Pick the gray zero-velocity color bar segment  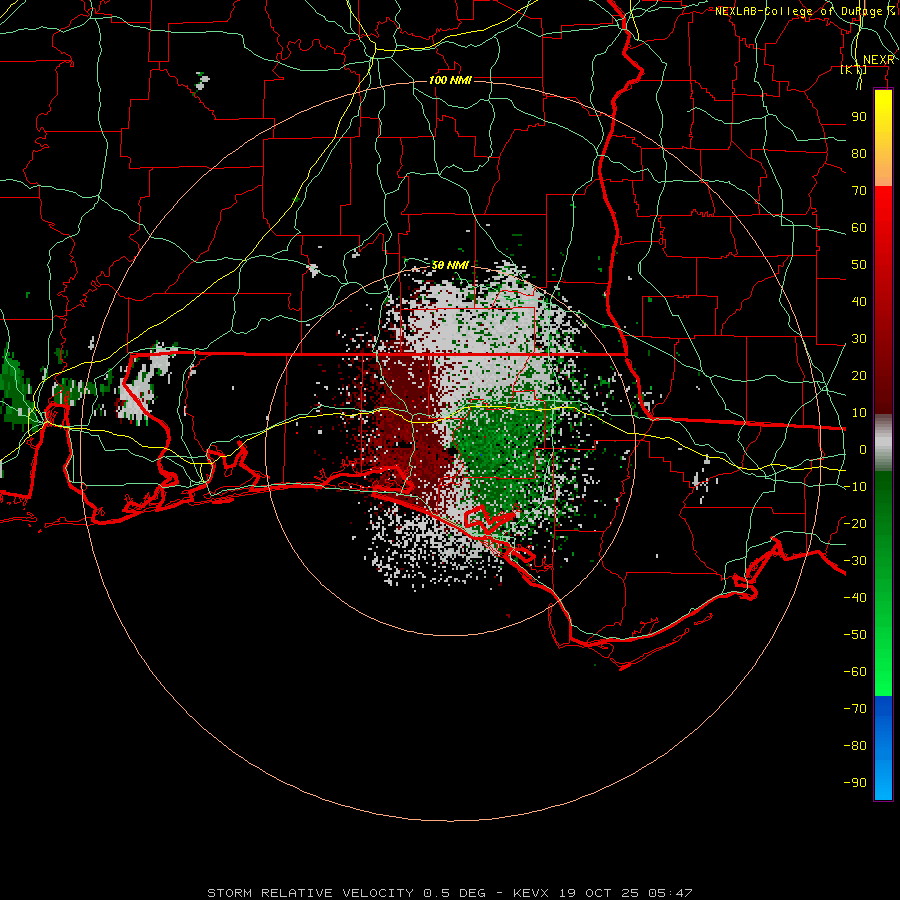point(883,443)
